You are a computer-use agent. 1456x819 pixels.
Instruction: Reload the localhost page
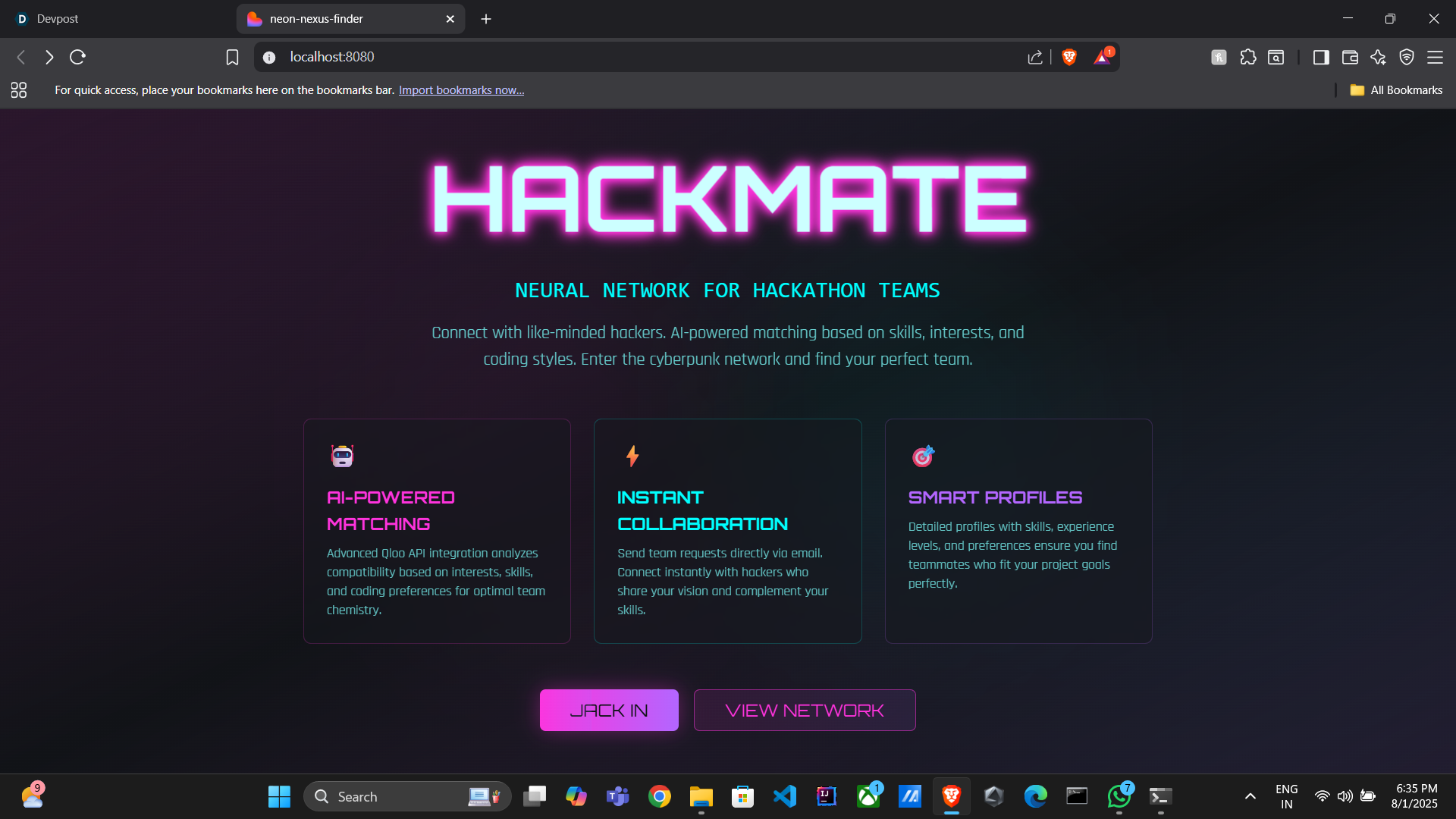tap(77, 57)
